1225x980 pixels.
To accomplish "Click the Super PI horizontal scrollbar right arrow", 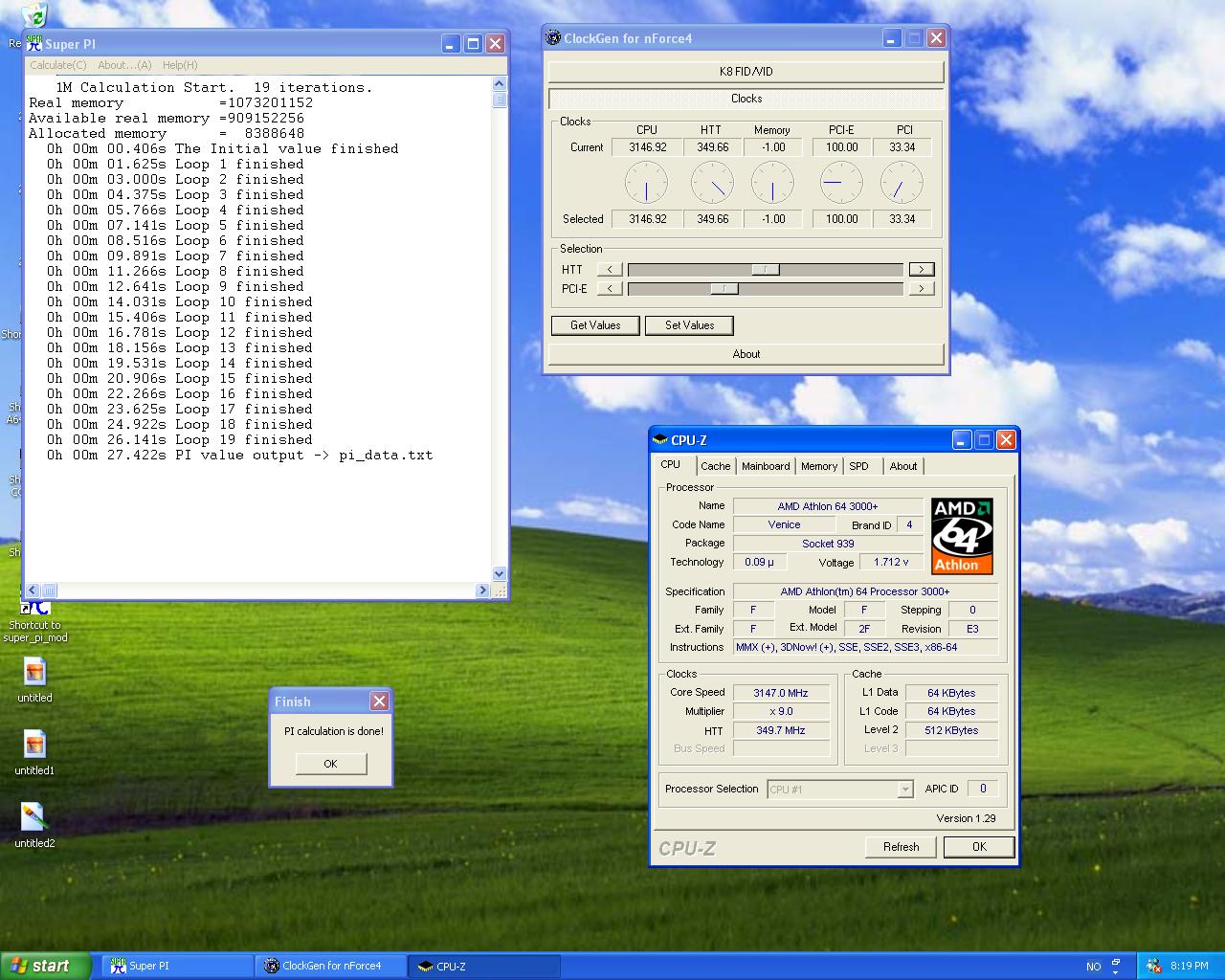I will click(482, 590).
